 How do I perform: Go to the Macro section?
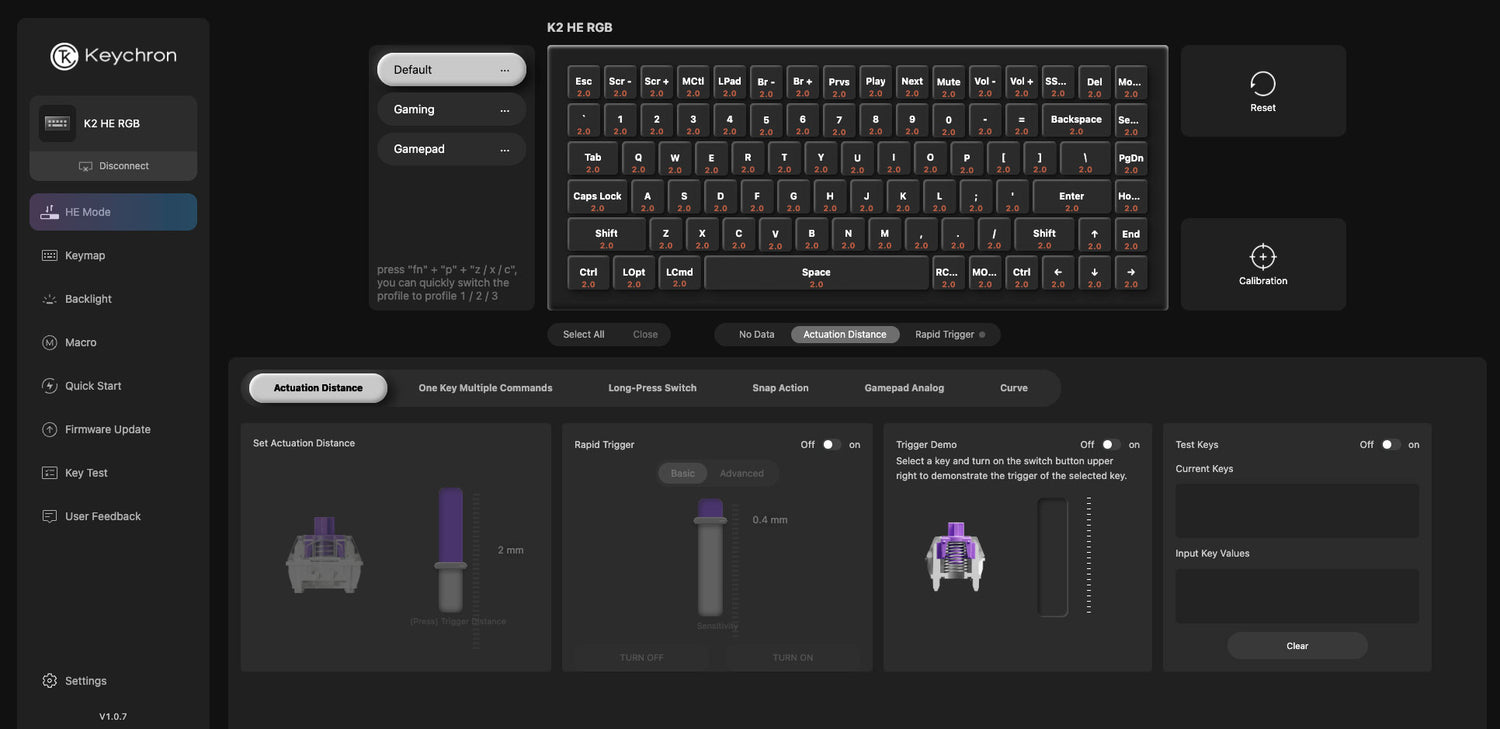point(80,343)
